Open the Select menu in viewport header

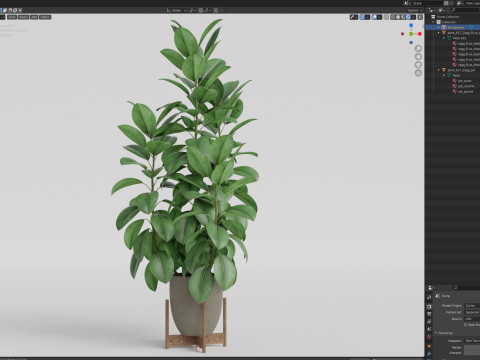(x=23, y=17)
